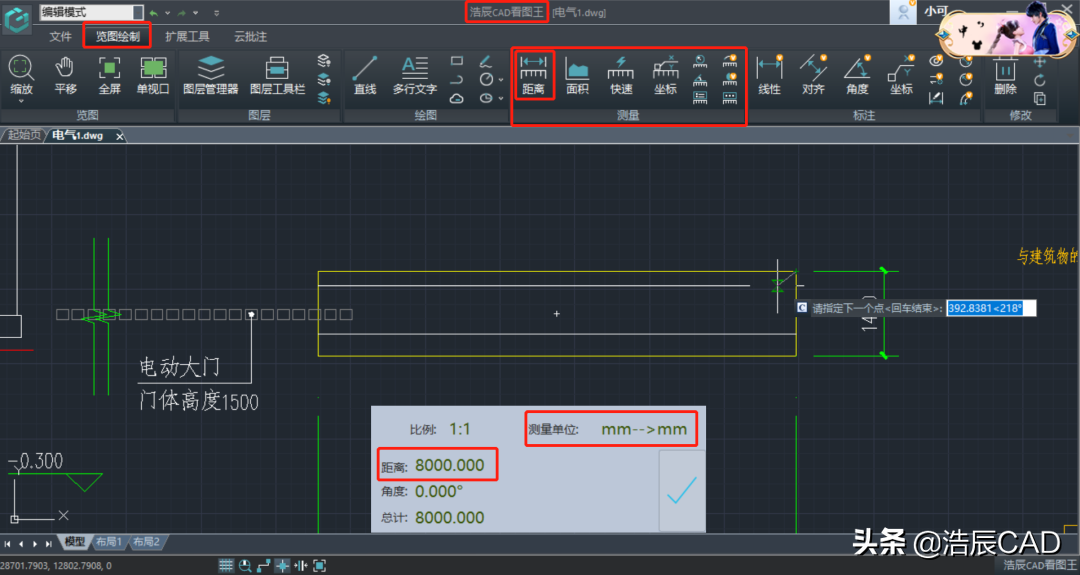Confirm measurement with the checkmark button
1080x575 pixels.
coord(682,490)
